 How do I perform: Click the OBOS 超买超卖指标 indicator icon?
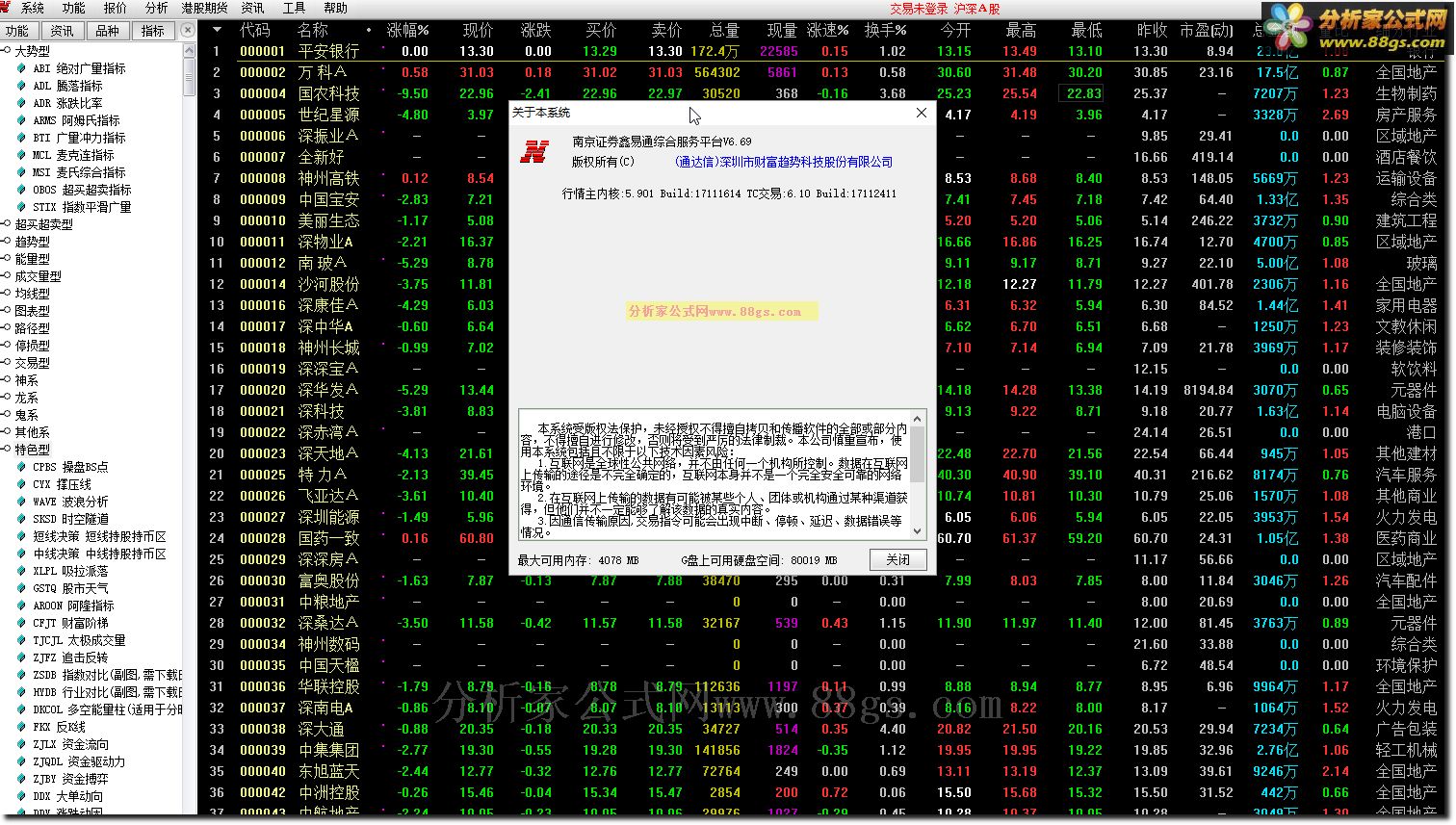click(22, 190)
